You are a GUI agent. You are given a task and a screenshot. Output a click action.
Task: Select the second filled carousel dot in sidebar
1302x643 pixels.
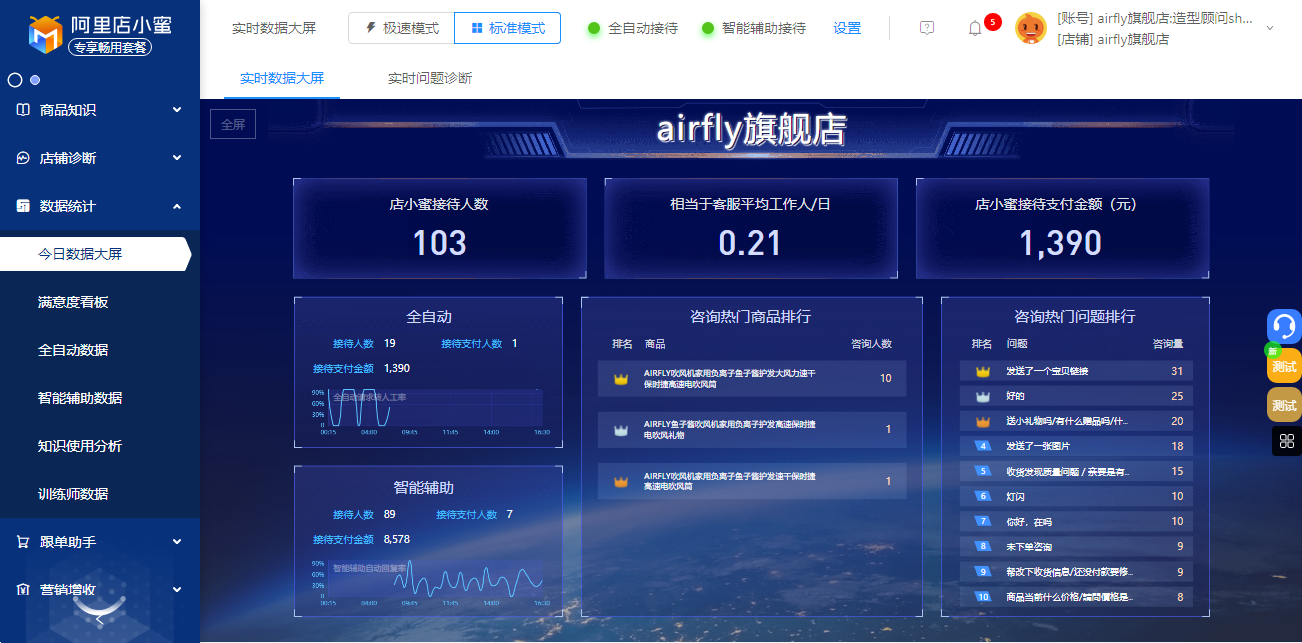[35, 80]
